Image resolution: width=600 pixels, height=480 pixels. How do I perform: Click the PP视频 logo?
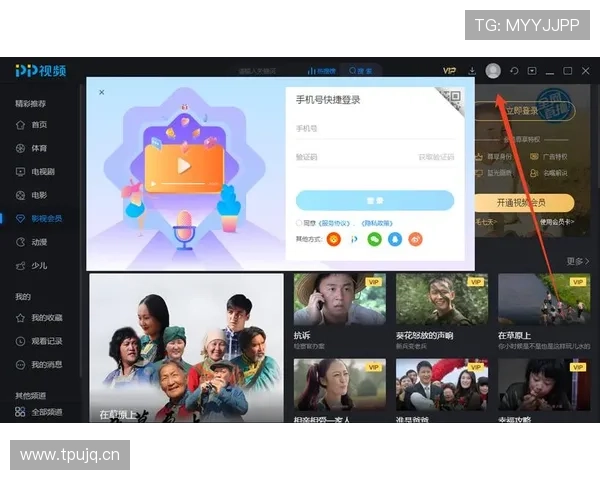pyautogui.click(x=41, y=70)
